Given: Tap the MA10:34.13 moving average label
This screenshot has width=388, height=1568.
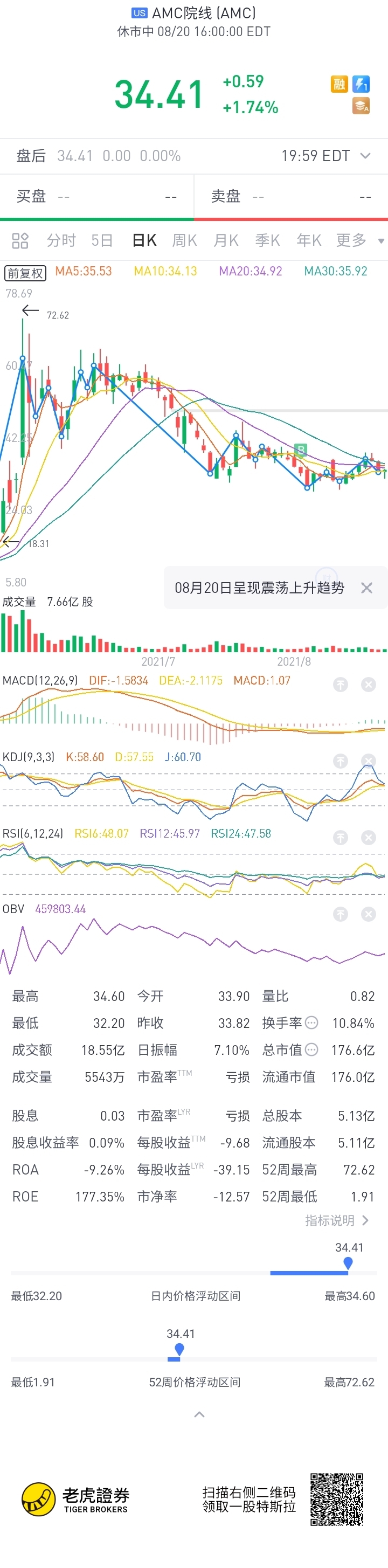Looking at the screenshot, I should click(x=165, y=272).
